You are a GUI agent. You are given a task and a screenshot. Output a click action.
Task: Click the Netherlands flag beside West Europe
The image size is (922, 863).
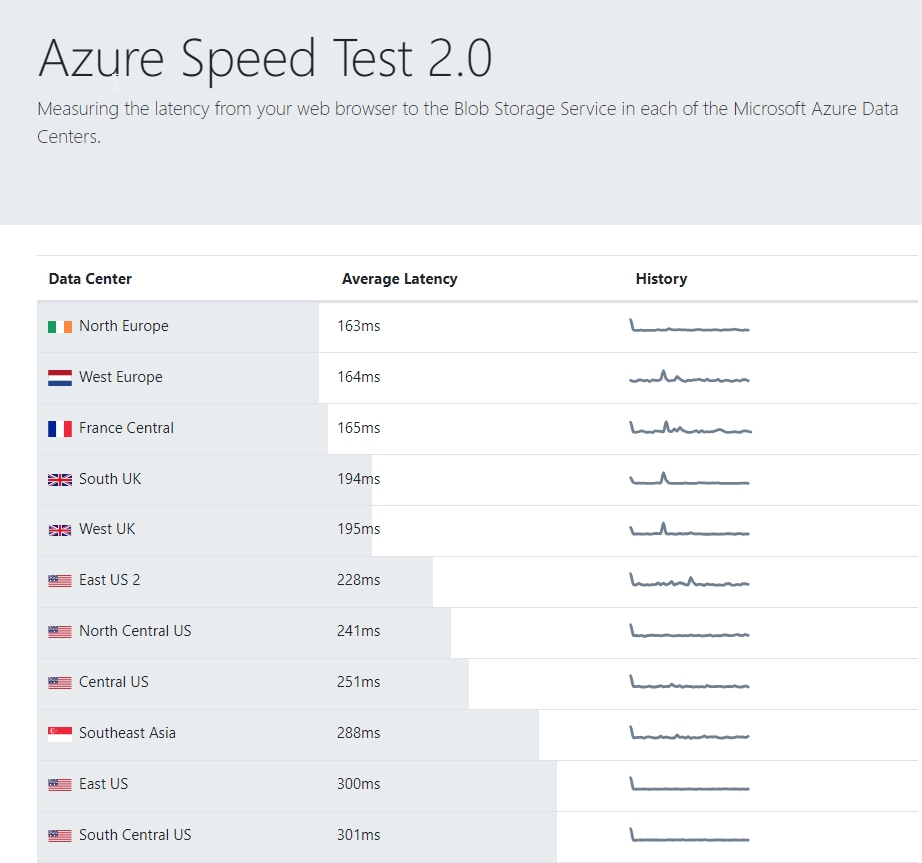tap(59, 377)
